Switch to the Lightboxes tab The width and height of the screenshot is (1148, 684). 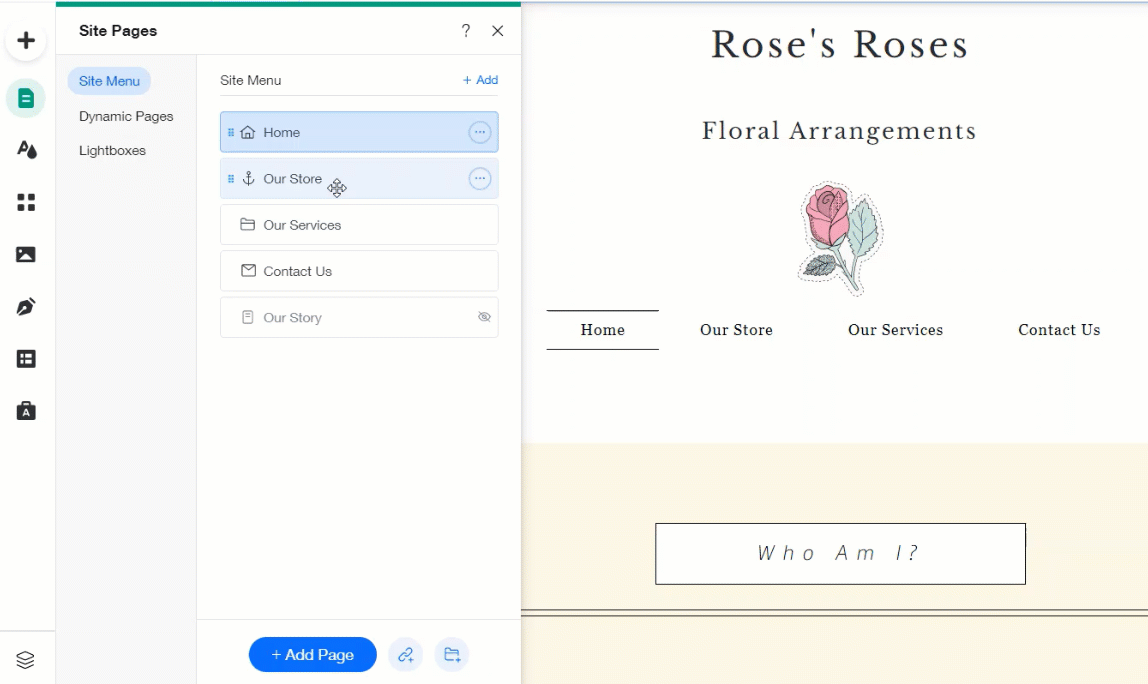coord(112,150)
